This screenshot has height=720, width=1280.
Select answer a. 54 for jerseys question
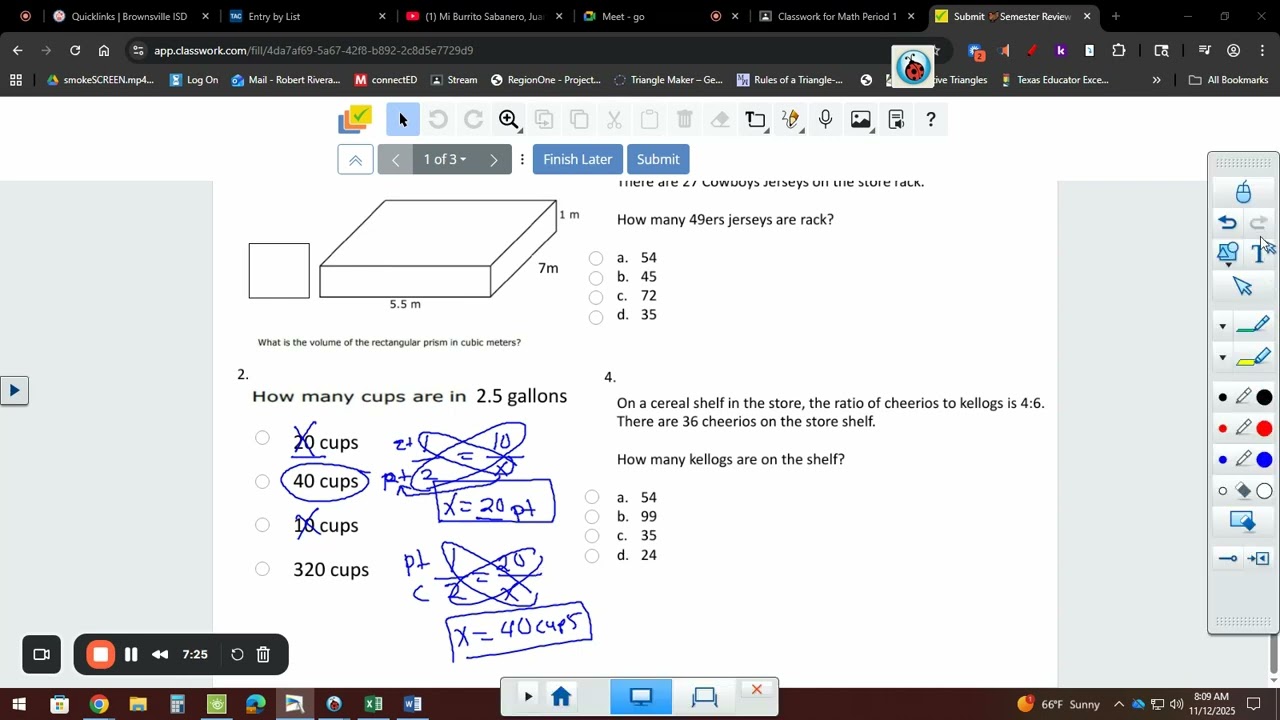click(x=596, y=258)
